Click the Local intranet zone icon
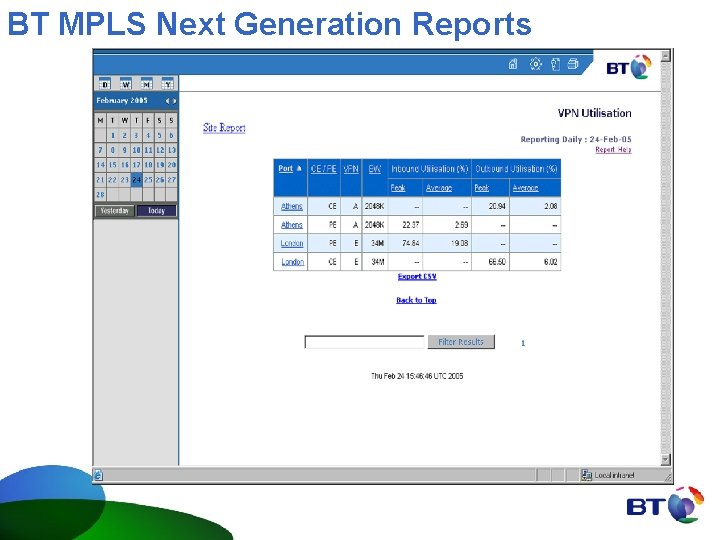Screen dimensions: 720x540 coord(586,475)
